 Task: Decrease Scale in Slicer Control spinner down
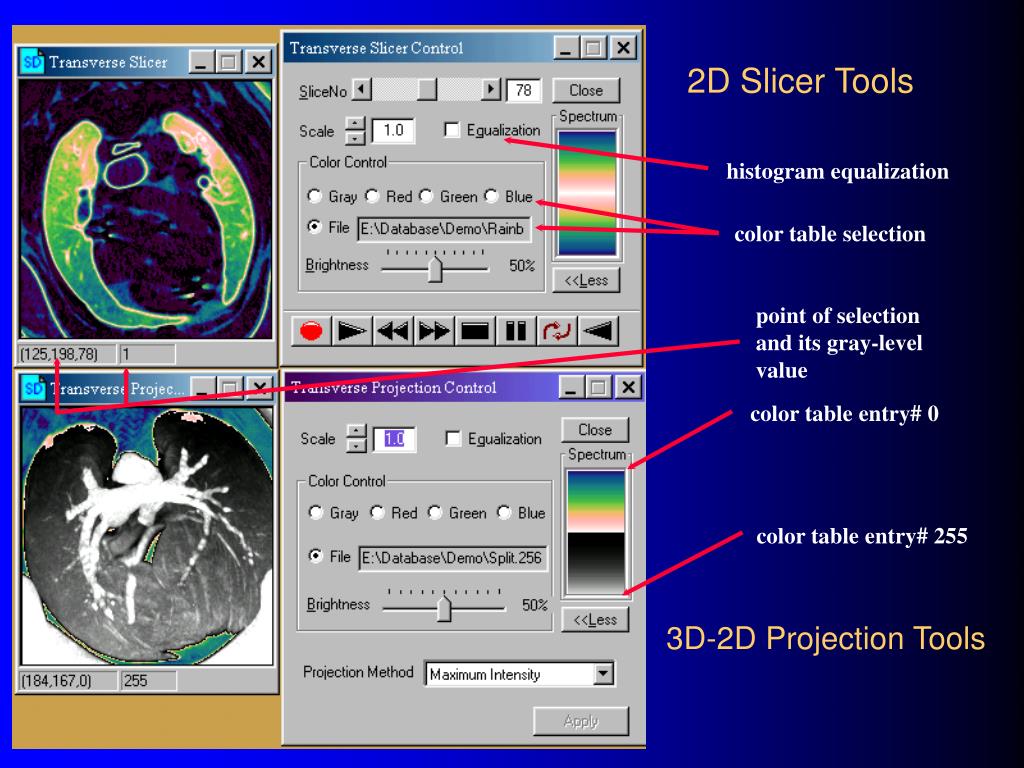(355, 138)
